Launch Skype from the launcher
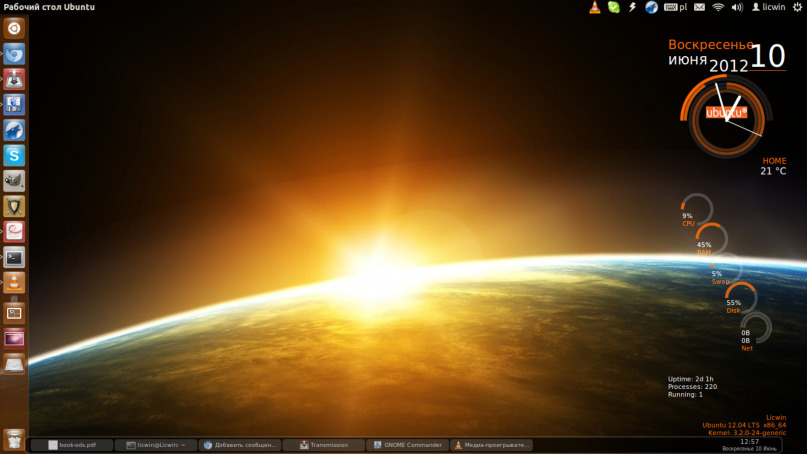The image size is (807, 454). 14,155
